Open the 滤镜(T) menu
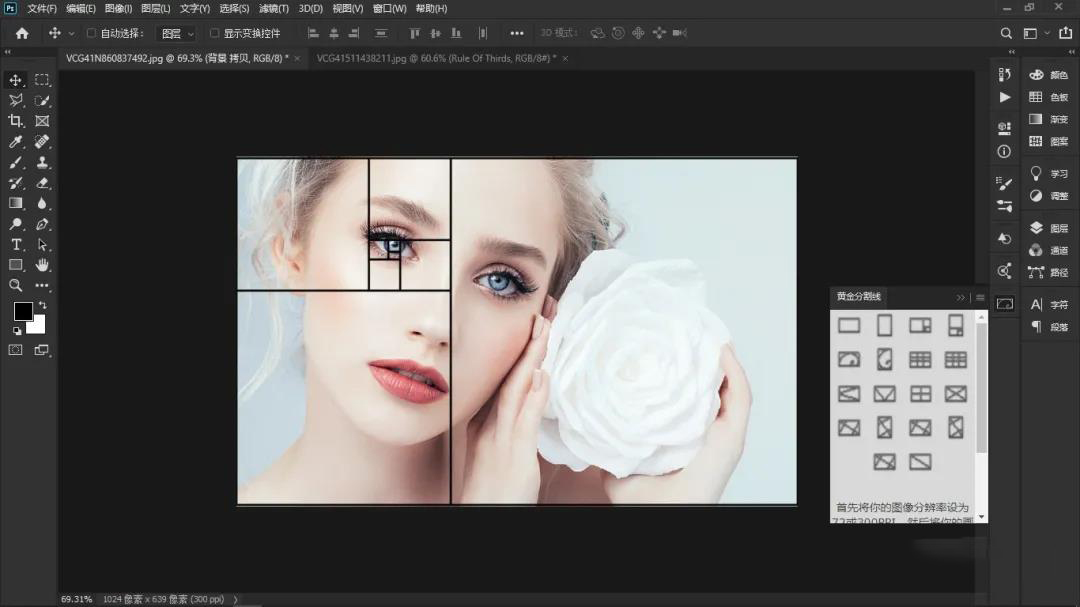1080x607 pixels. point(274,8)
